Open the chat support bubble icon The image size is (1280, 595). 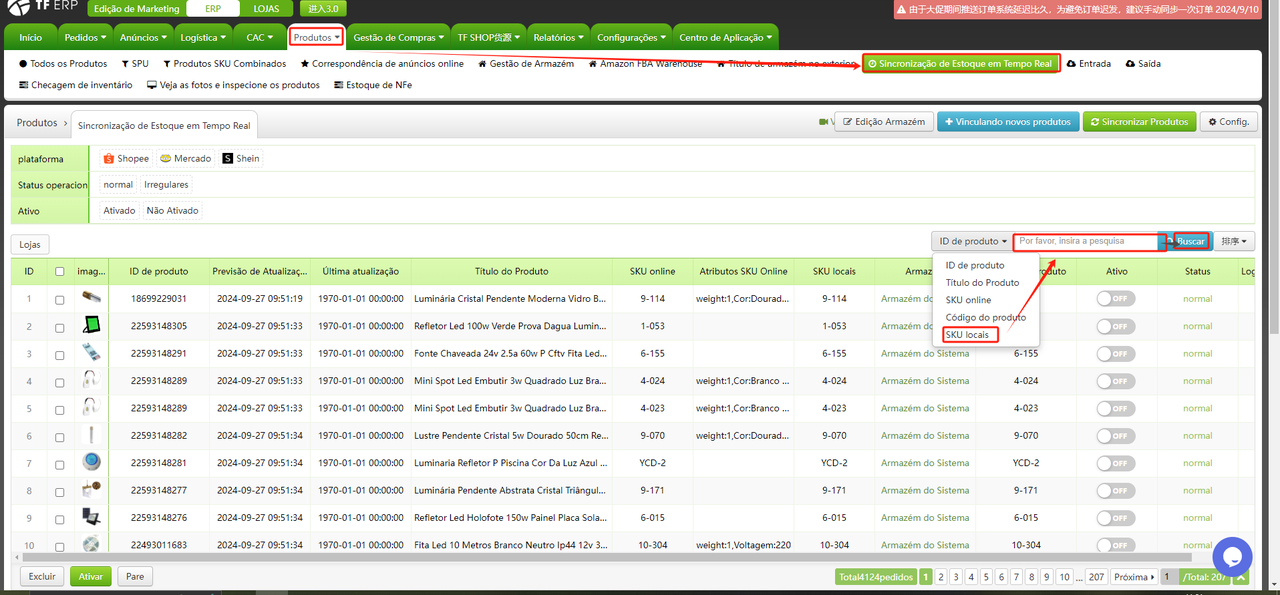tap(1232, 557)
